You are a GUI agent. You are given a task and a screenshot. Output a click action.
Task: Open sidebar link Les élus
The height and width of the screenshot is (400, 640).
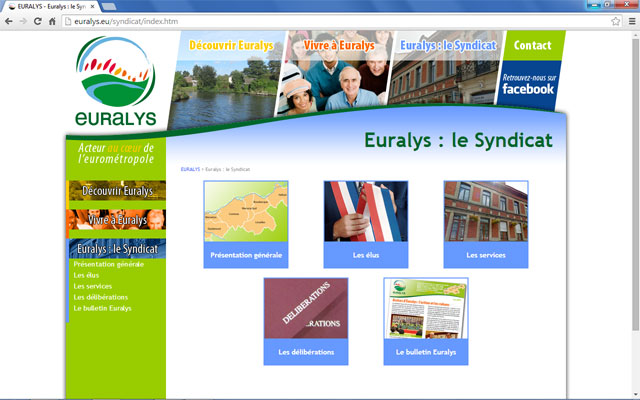[86, 275]
